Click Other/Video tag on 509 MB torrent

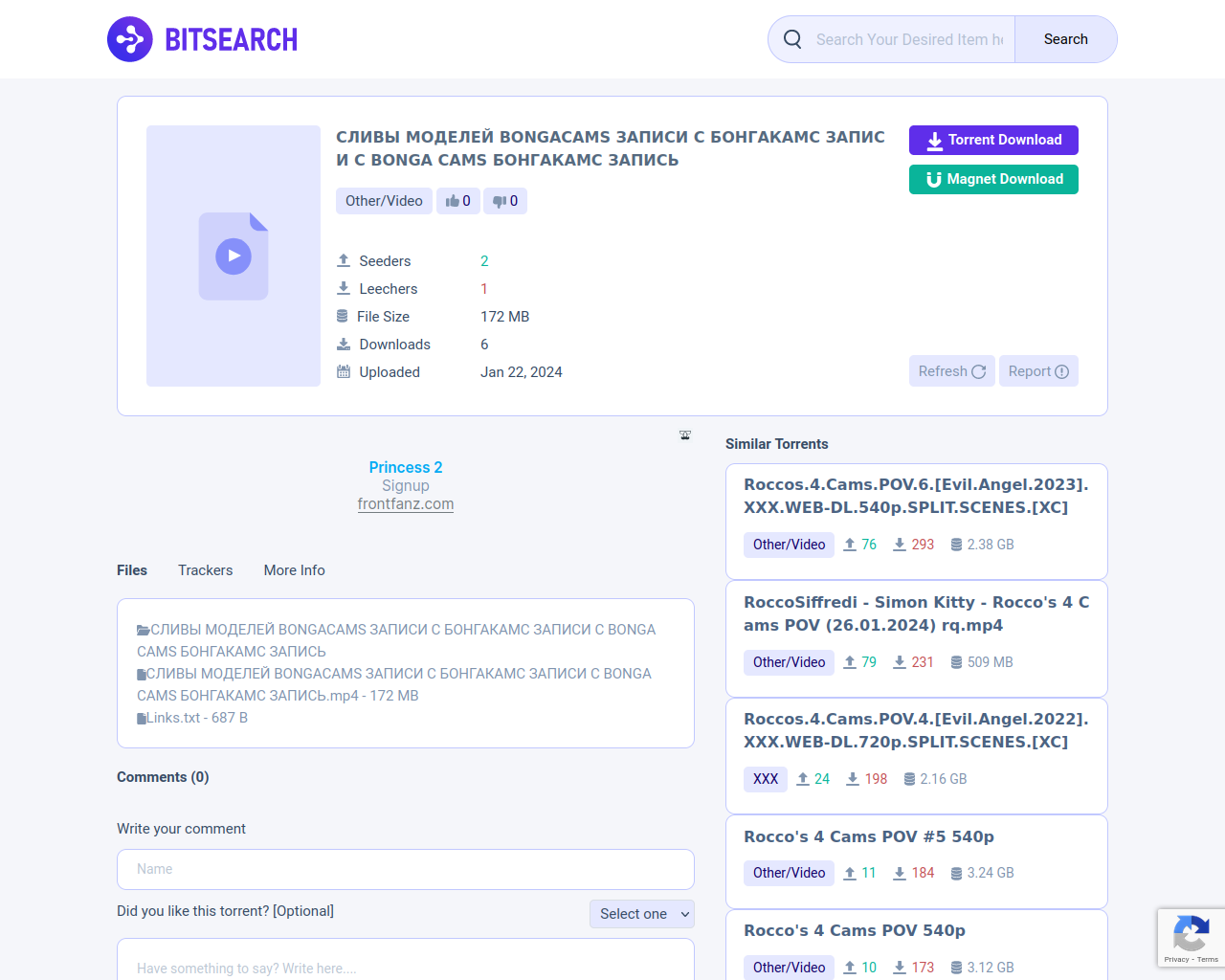click(x=789, y=662)
